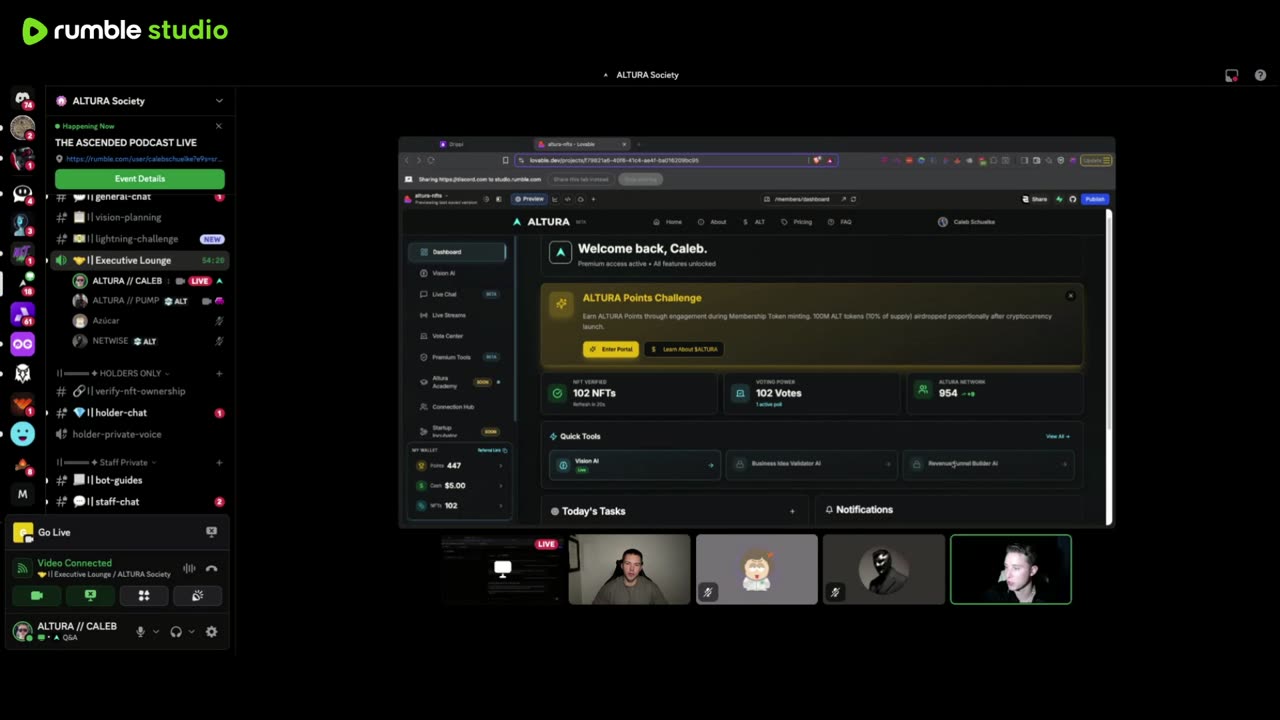Screen dimensions: 1280x720
Task: Open Vision AI in ALTURA sidebar
Action: click(457, 273)
